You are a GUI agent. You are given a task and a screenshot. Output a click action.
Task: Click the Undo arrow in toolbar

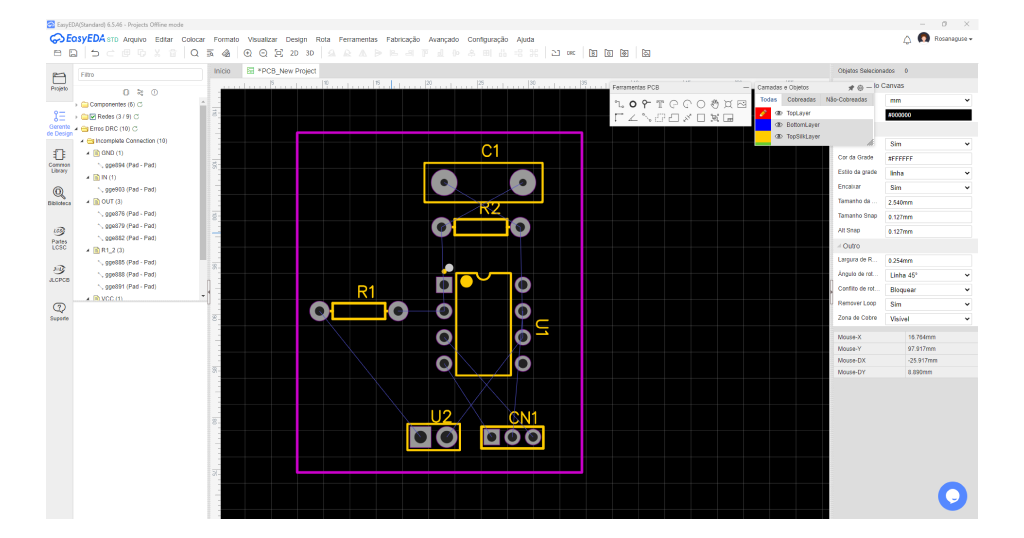(x=95, y=53)
